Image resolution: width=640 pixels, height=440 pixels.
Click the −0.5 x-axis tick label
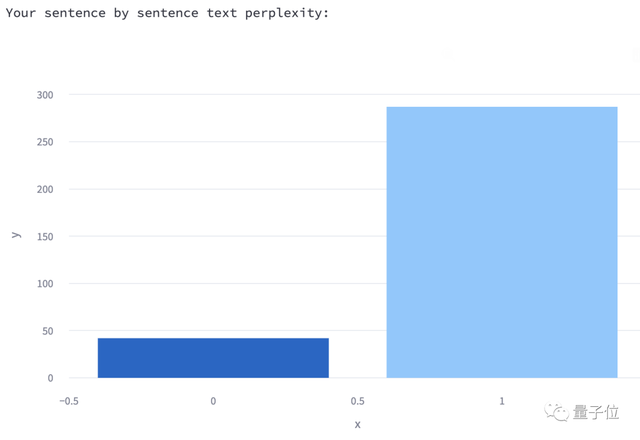pos(68,401)
